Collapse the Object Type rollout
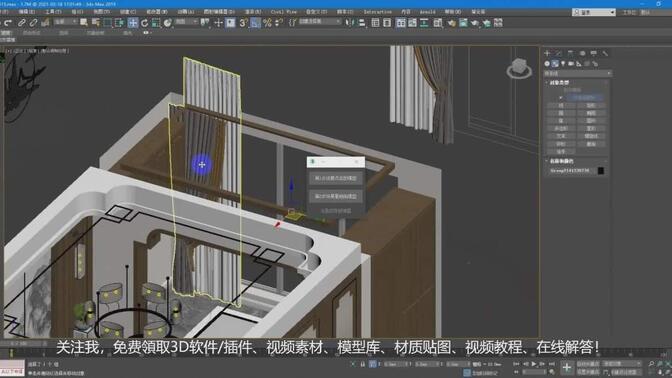672x378 pixels. pyautogui.click(x=559, y=82)
